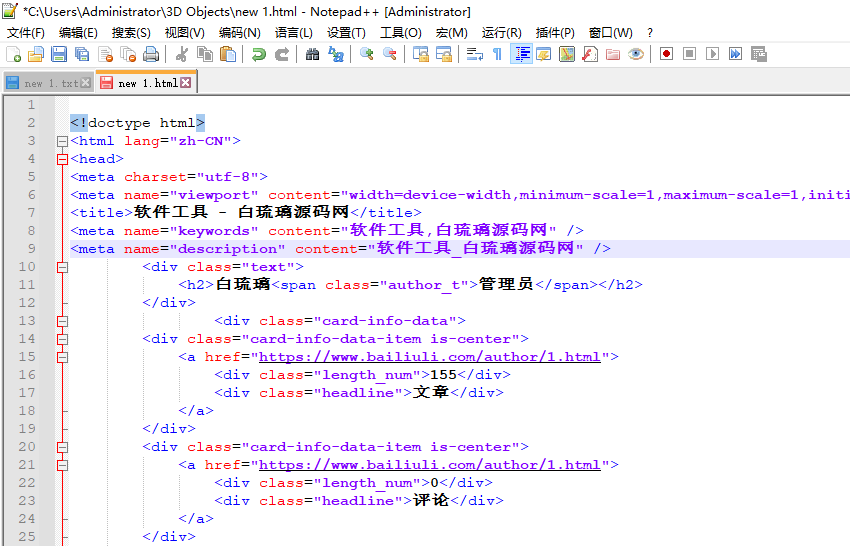Click the Close All documents icon

(128, 54)
